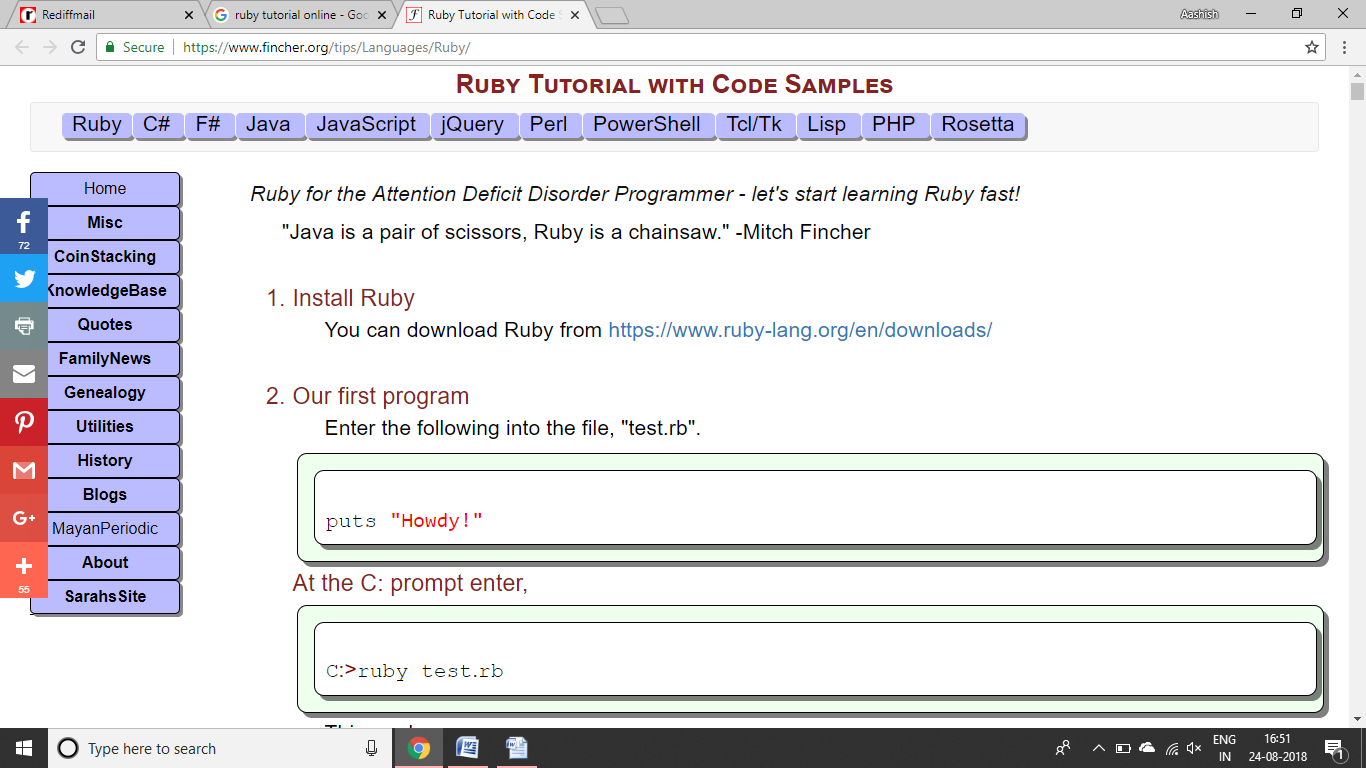Select the PowerShell language tab

[x=647, y=125]
